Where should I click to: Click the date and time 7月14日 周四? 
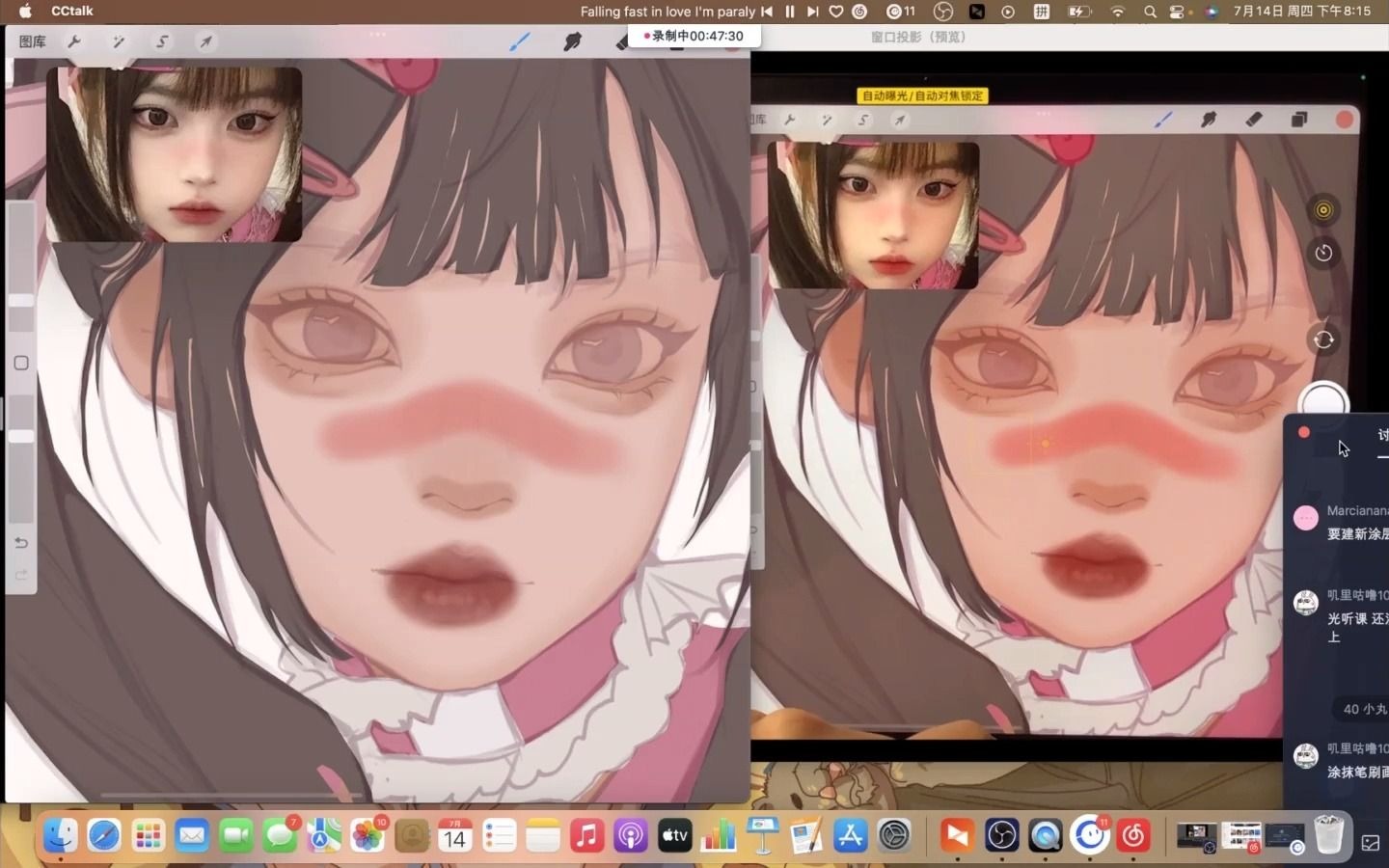click(x=1301, y=11)
